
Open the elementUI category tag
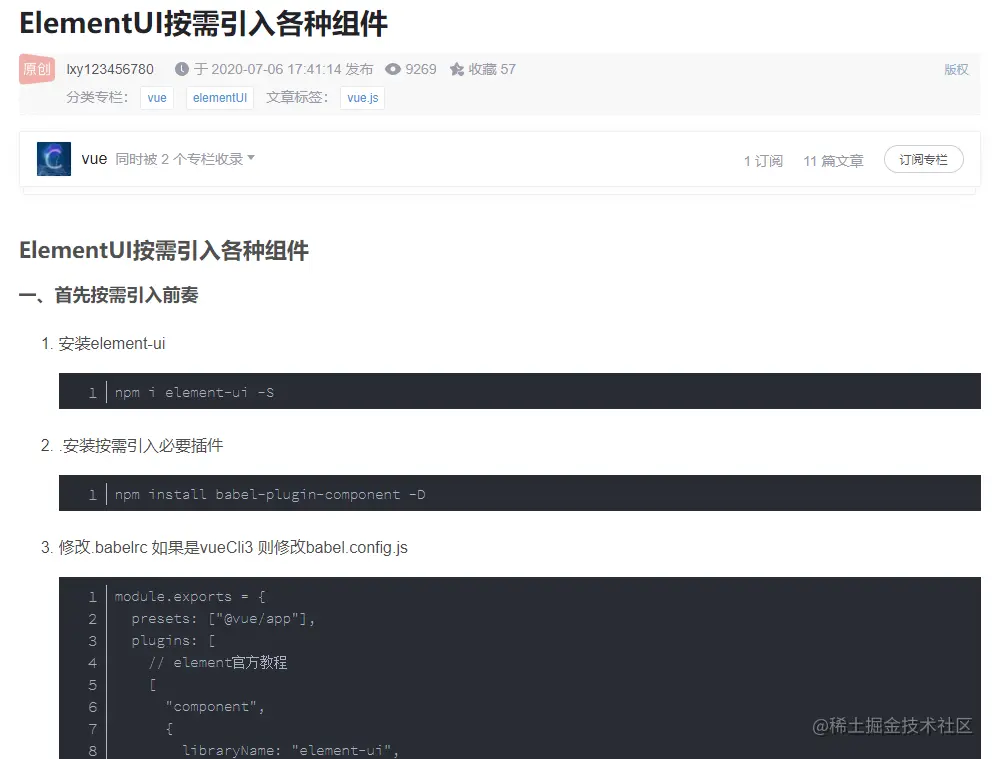220,98
